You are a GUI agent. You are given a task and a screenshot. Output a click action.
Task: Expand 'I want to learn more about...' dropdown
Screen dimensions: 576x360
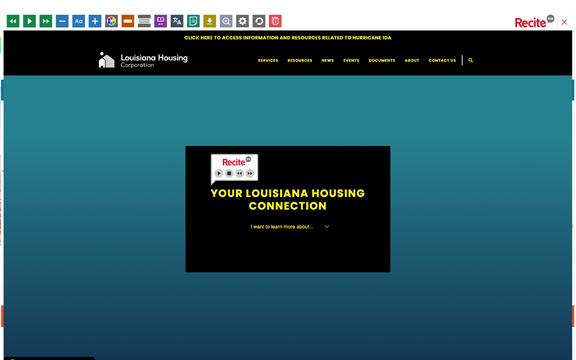(x=290, y=227)
